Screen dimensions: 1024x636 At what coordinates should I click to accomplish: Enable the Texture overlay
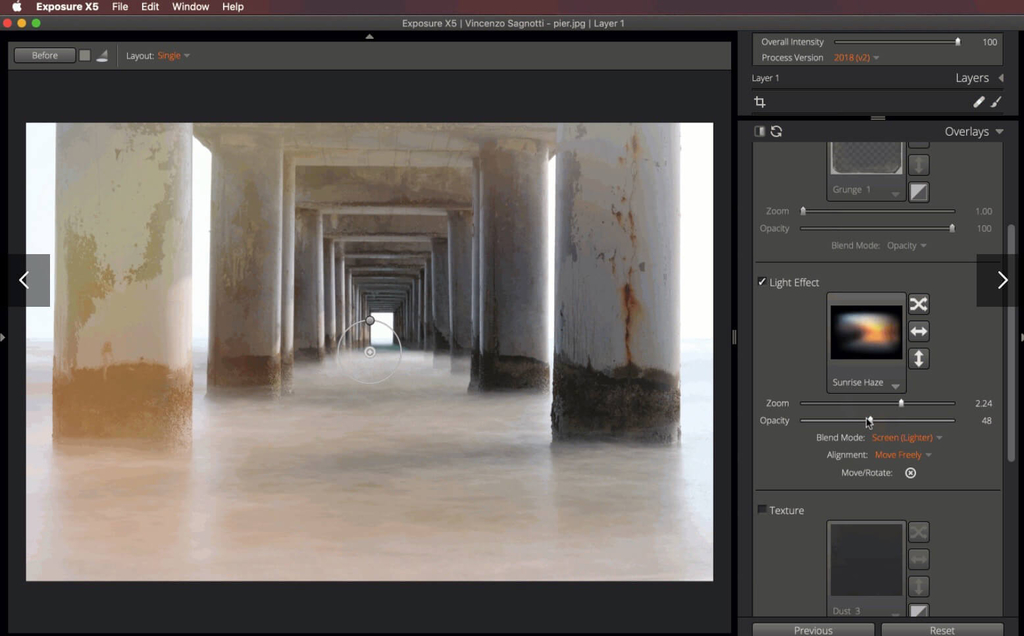(761, 509)
